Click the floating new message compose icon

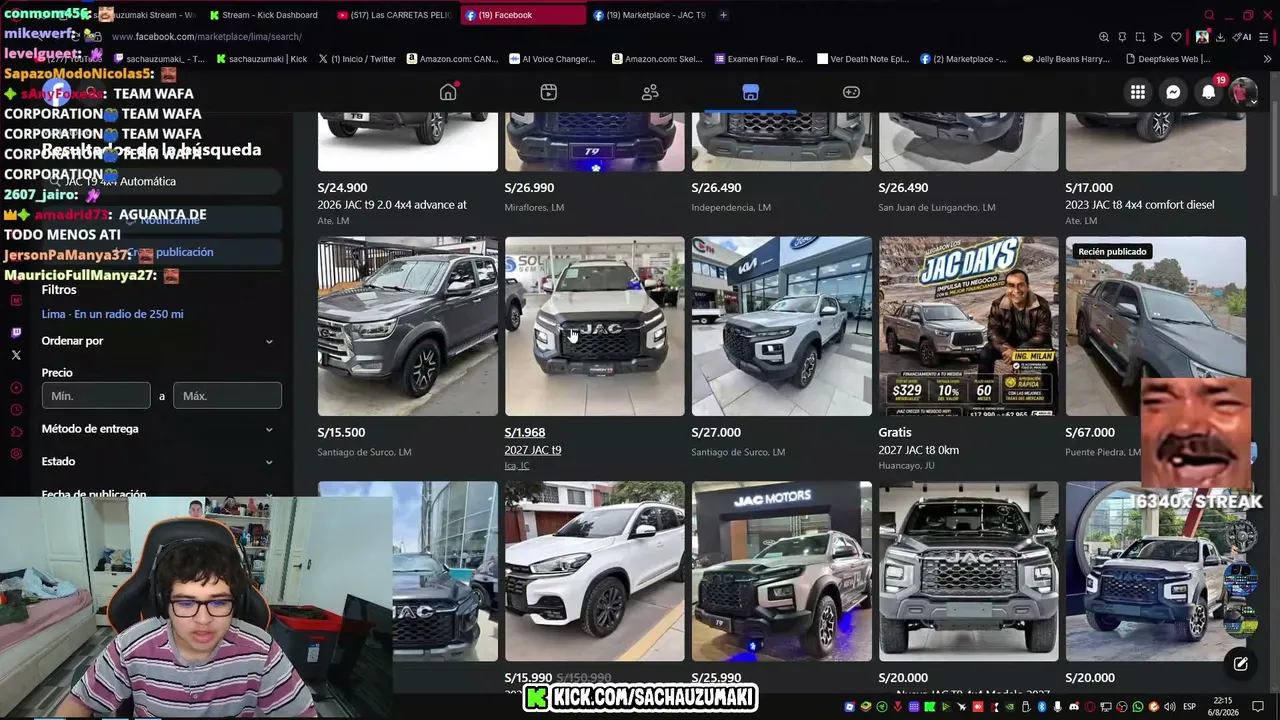coord(1241,663)
